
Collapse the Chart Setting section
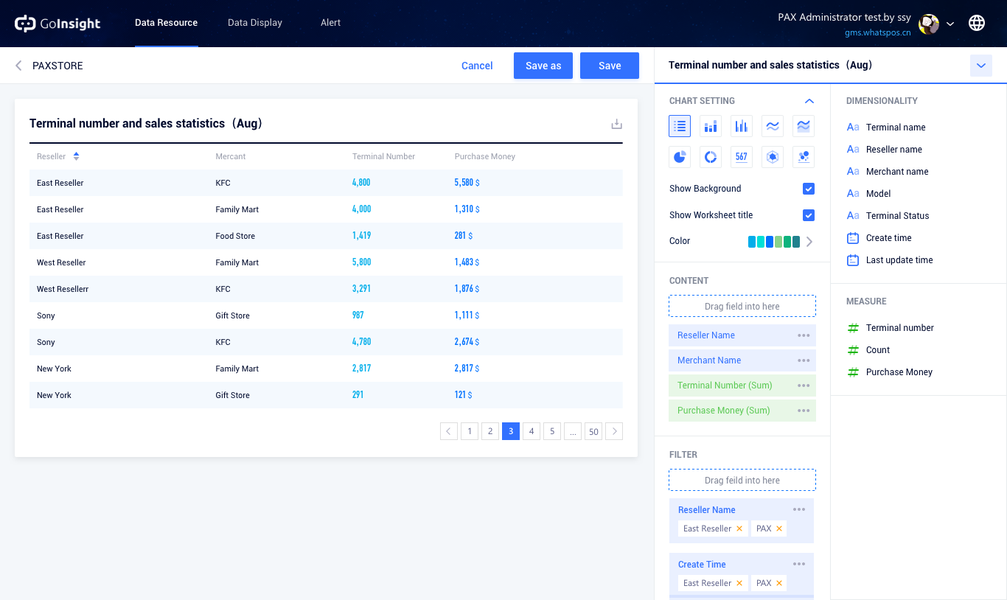(809, 101)
